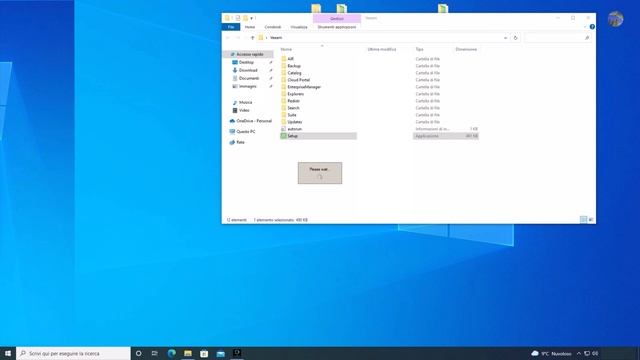This screenshot has height=360, width=640.
Task: Select OneDrive - Personal in the sidebar
Action: [x=253, y=121]
